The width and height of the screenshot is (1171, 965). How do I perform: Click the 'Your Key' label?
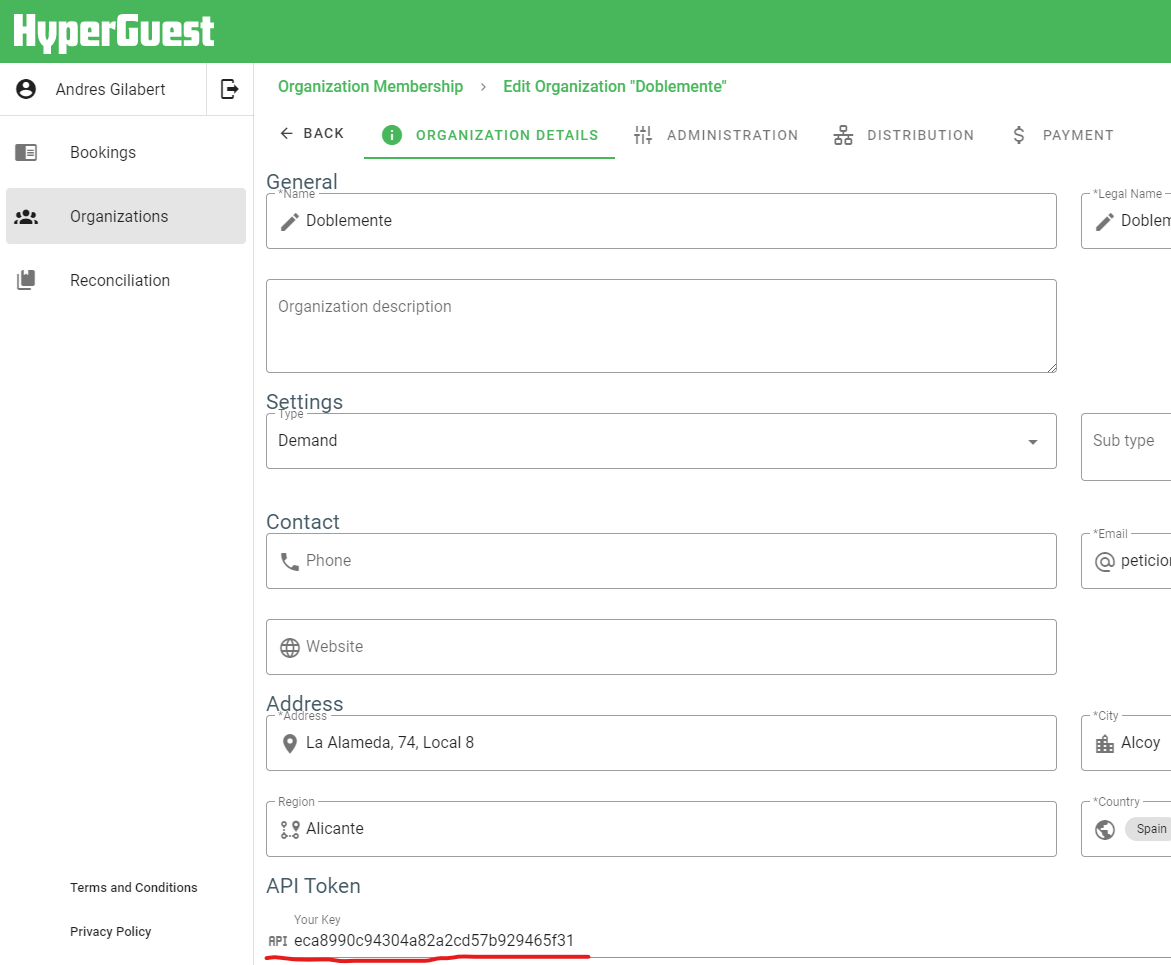click(x=317, y=919)
